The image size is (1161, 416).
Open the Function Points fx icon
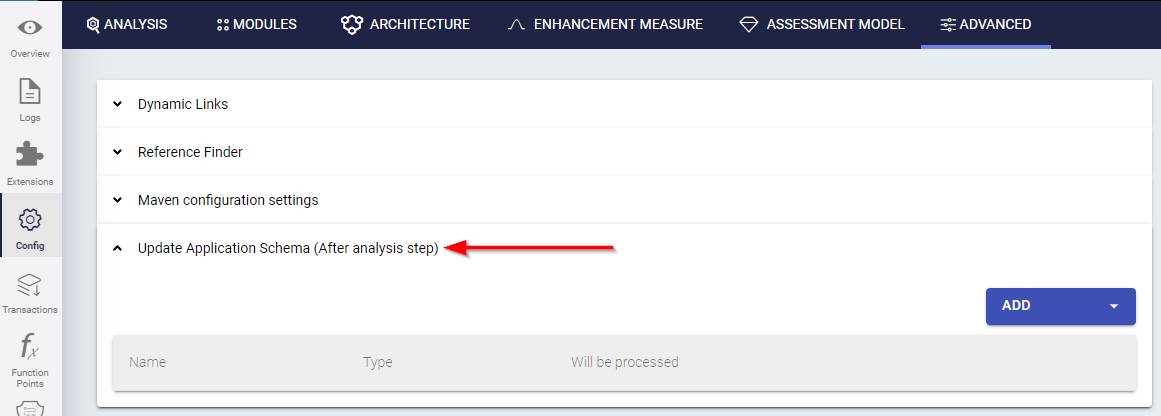click(30, 348)
